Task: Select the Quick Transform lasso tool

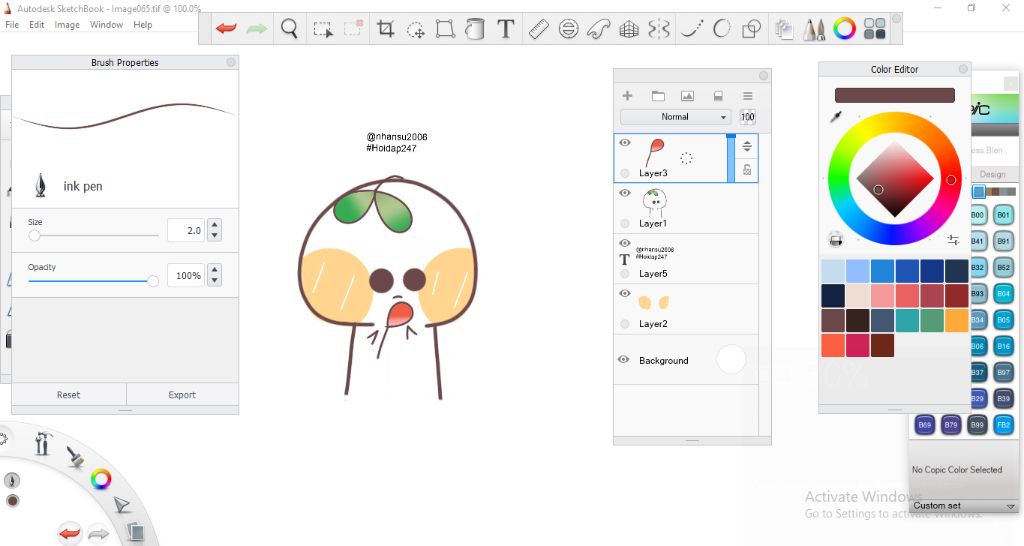Action: point(415,29)
